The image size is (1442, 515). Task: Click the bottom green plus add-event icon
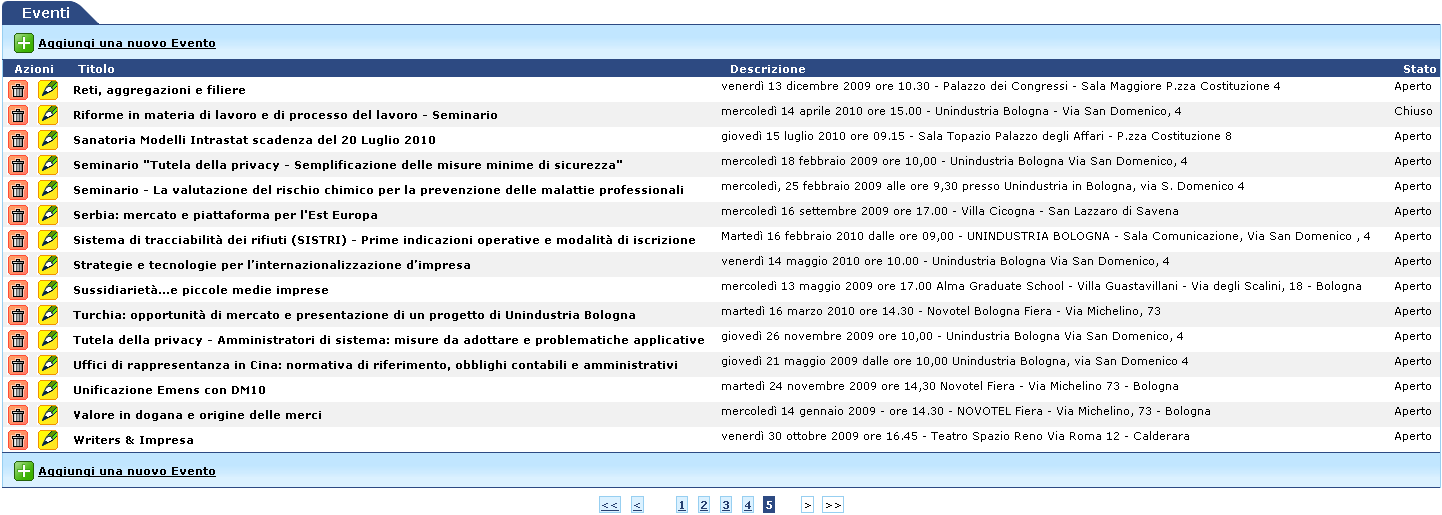[x=24, y=471]
